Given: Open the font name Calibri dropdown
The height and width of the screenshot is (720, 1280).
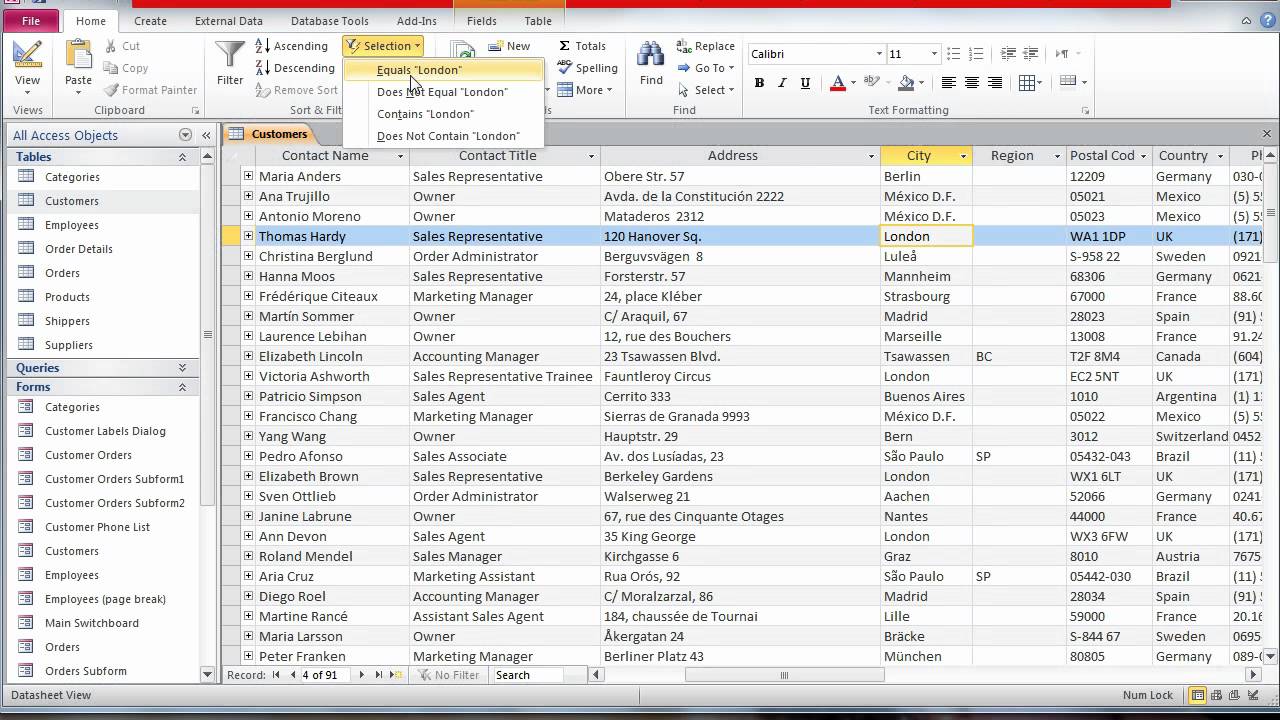Looking at the screenshot, I should 880,54.
